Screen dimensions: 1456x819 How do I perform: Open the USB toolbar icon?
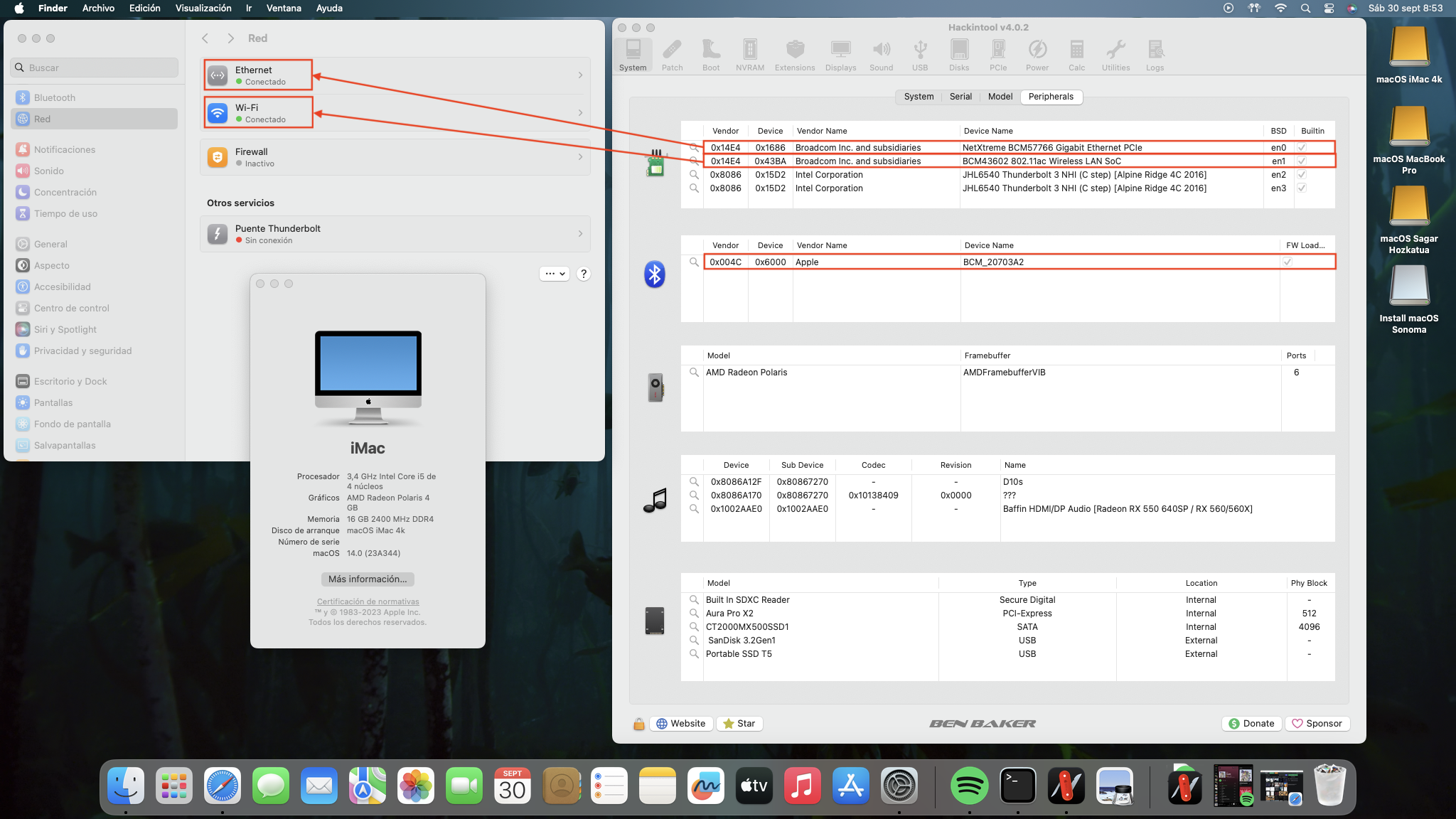tap(920, 55)
